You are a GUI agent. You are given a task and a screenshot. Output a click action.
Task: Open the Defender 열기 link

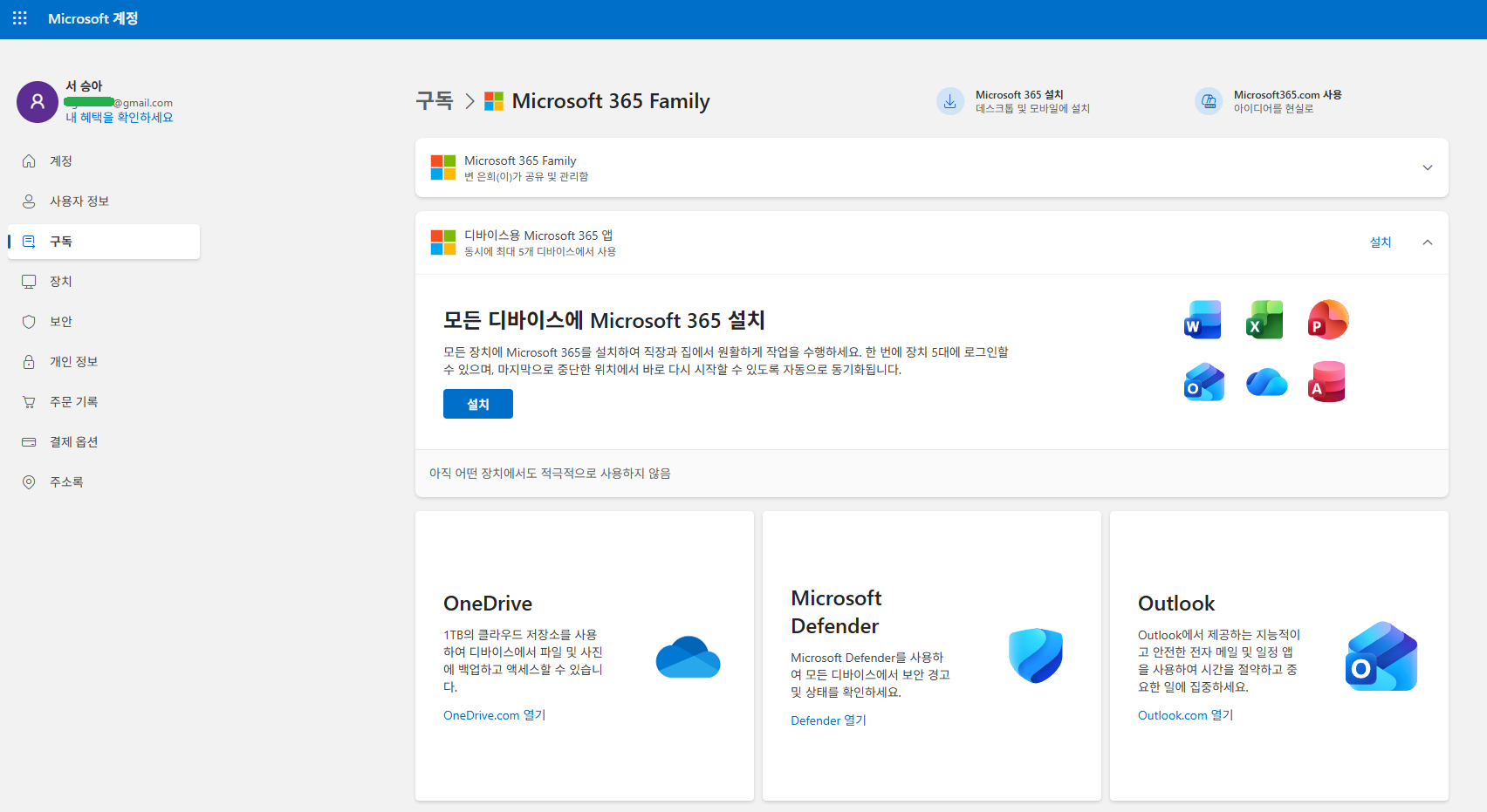point(828,720)
